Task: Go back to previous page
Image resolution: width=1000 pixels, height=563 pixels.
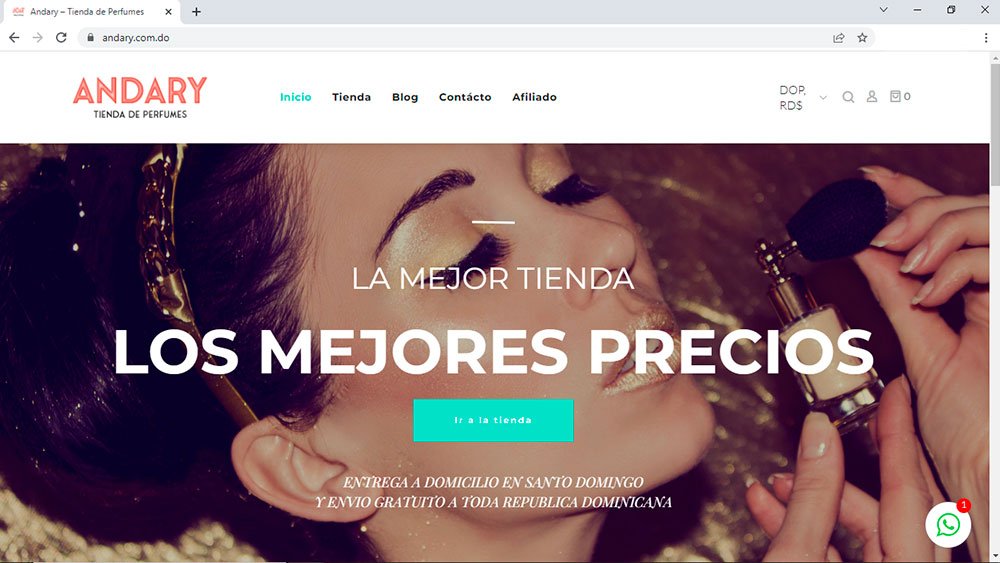Action: point(14,38)
